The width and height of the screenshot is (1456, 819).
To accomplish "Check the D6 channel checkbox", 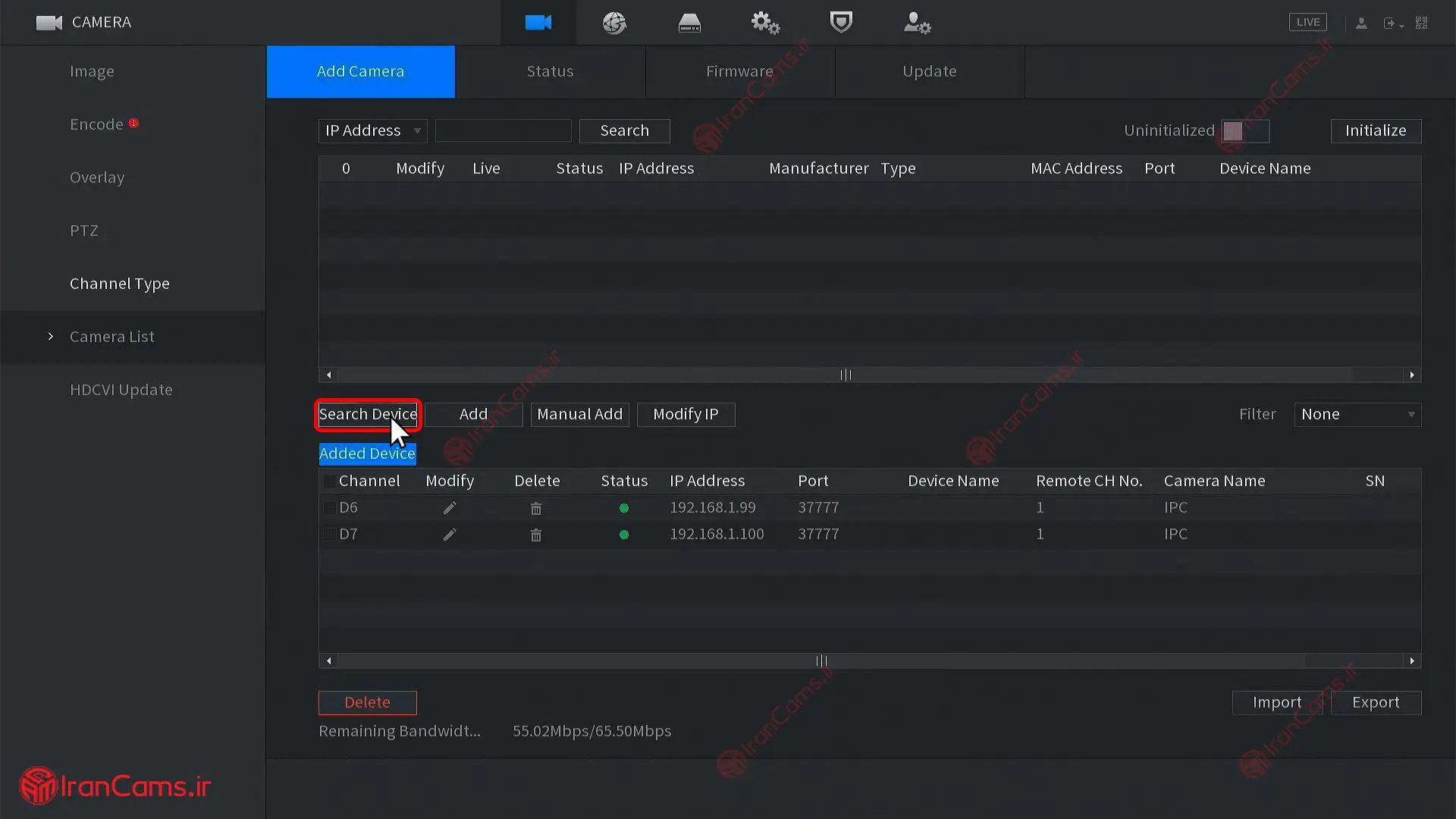I will (x=329, y=508).
